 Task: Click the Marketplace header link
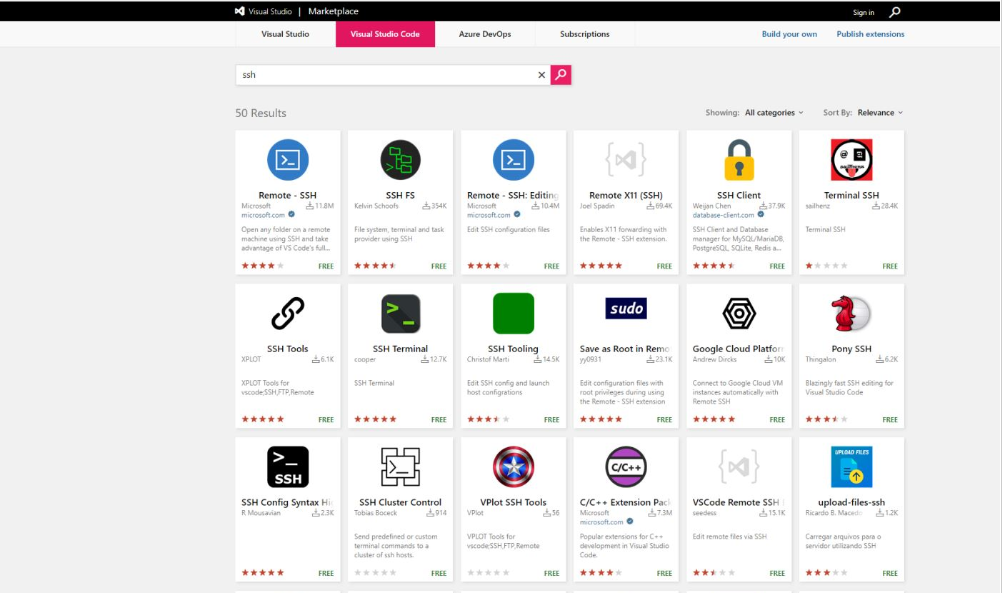pyautogui.click(x=333, y=11)
